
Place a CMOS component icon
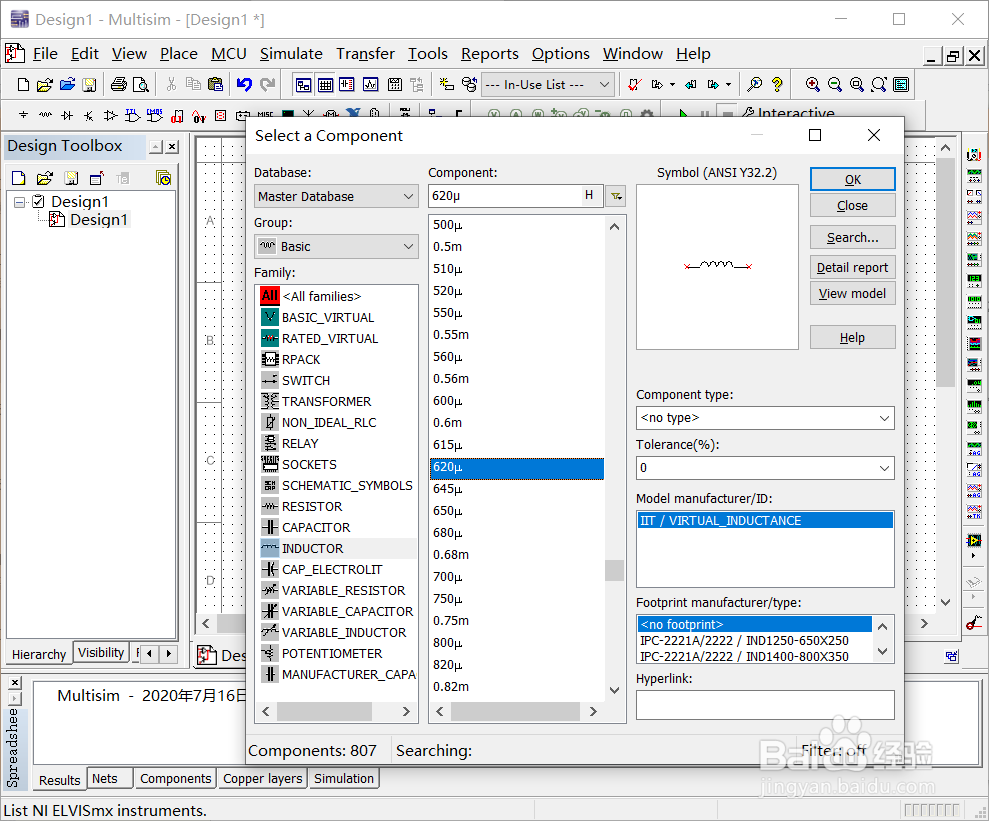point(155,115)
